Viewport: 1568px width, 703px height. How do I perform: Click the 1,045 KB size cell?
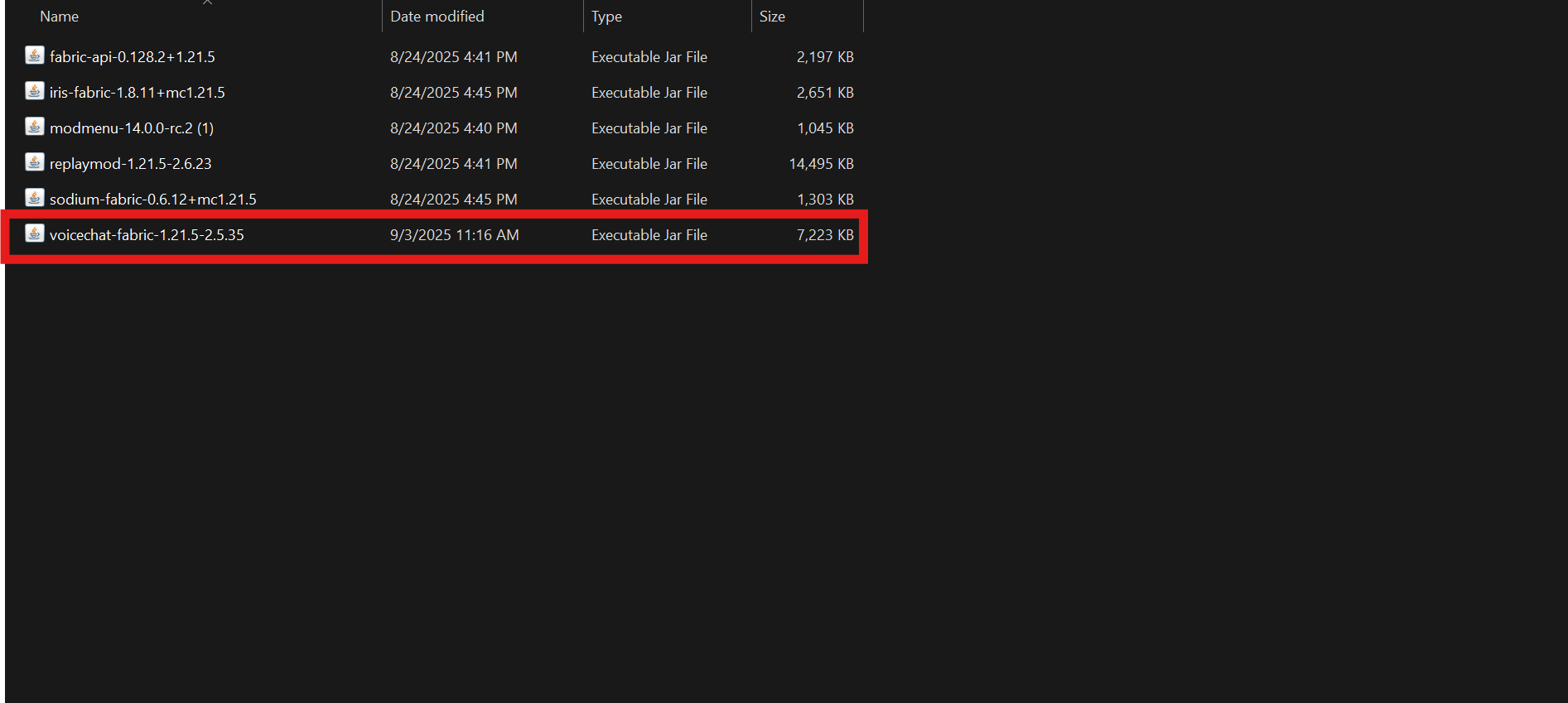click(x=825, y=128)
